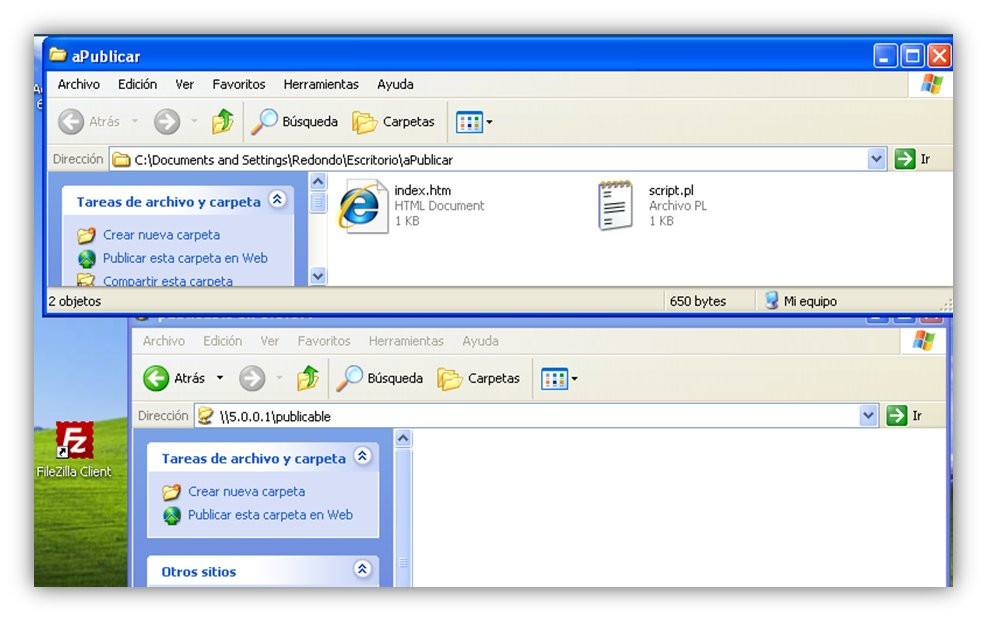
Task: Click the Windows flag logo in aPublicar window
Action: coord(932,84)
